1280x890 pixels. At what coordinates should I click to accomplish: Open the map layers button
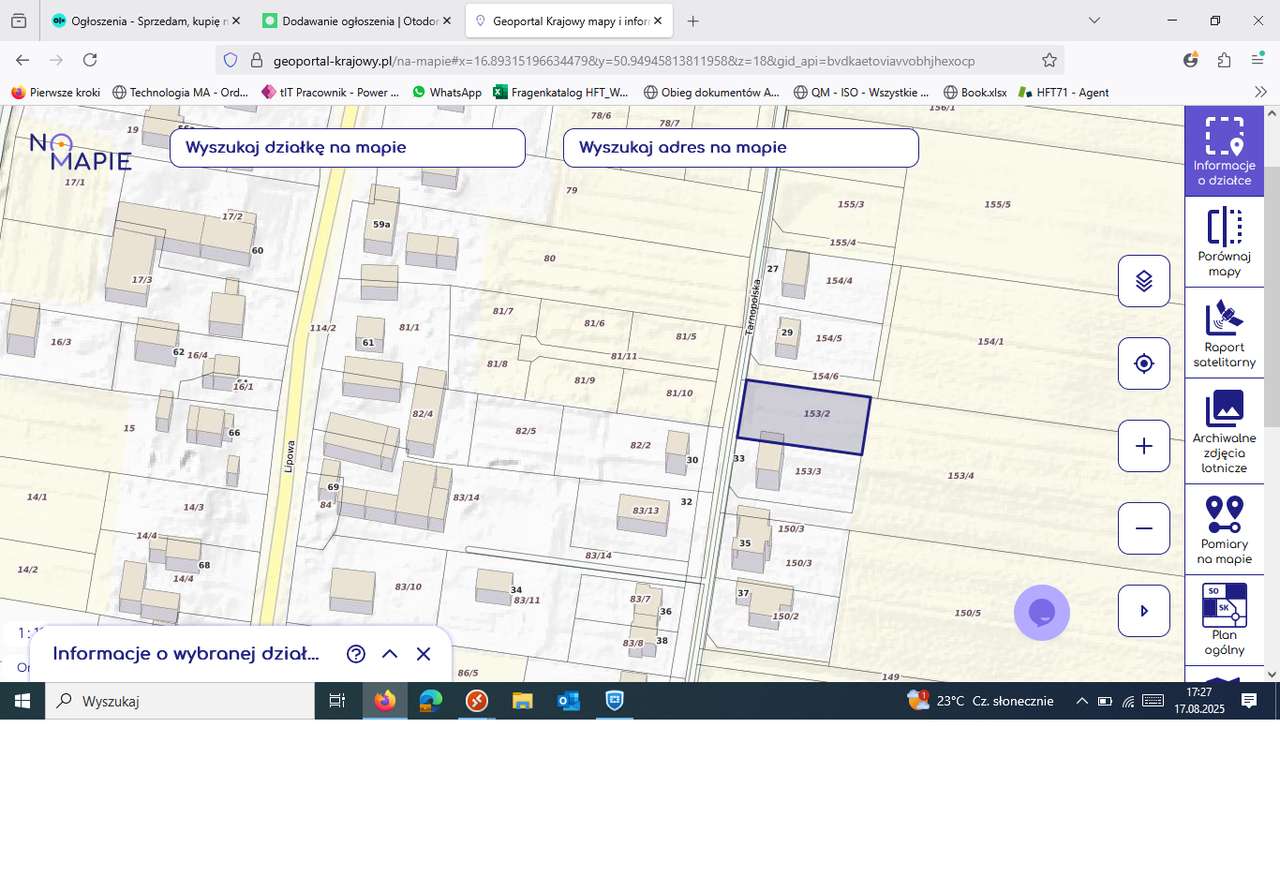[1144, 281]
